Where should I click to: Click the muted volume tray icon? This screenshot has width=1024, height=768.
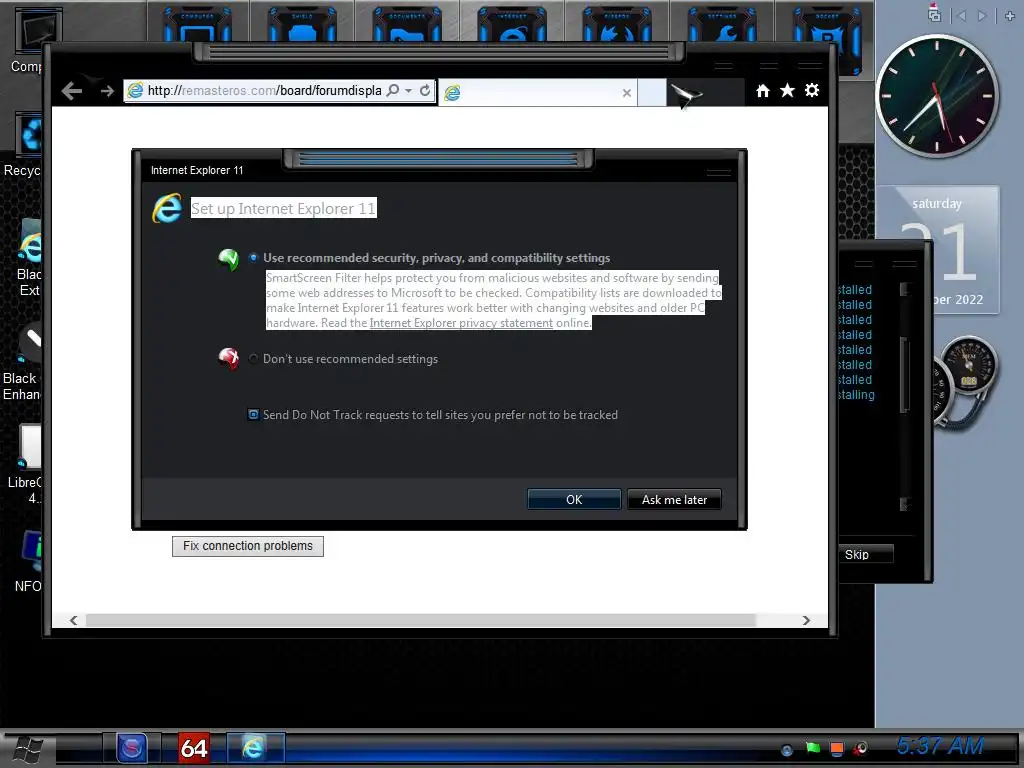tap(861, 748)
